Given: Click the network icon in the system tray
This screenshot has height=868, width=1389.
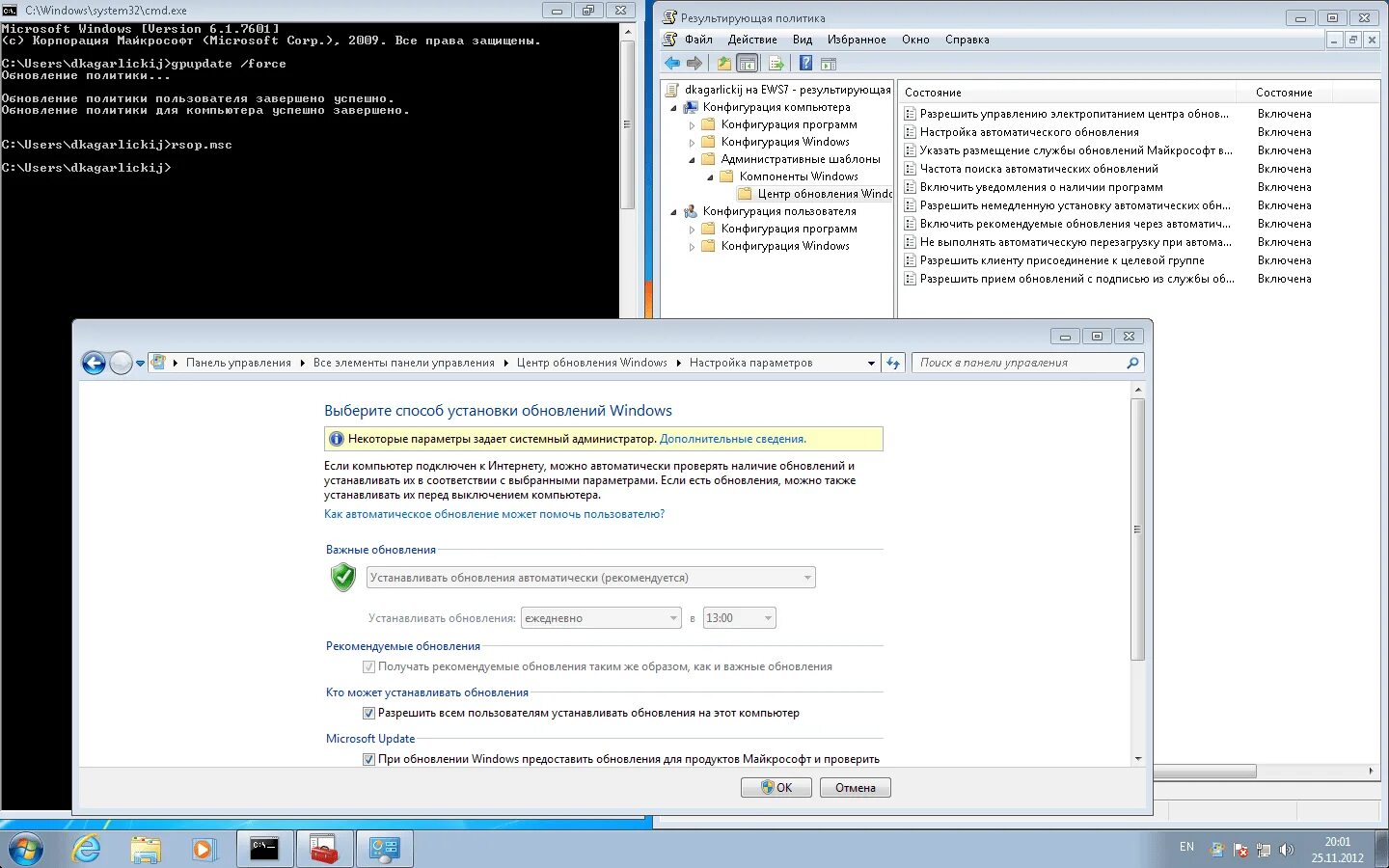Looking at the screenshot, I should pyautogui.click(x=1263, y=850).
